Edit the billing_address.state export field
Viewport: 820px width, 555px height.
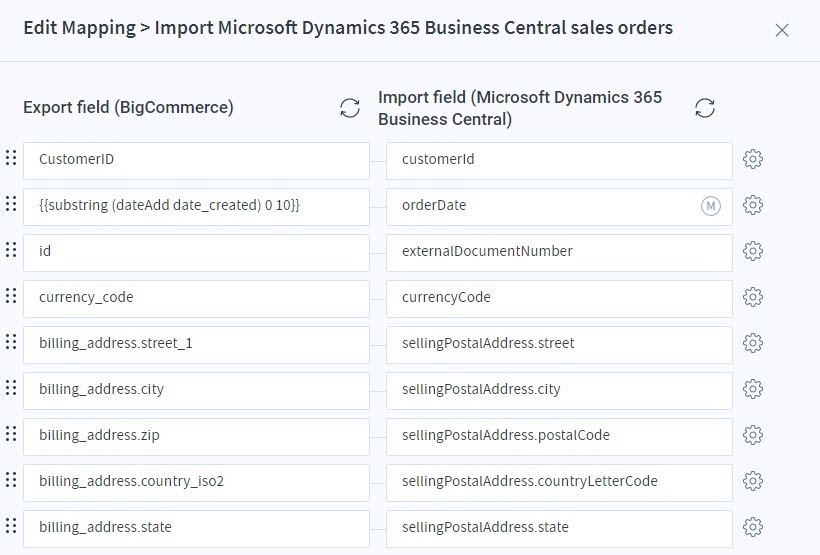[x=196, y=529]
